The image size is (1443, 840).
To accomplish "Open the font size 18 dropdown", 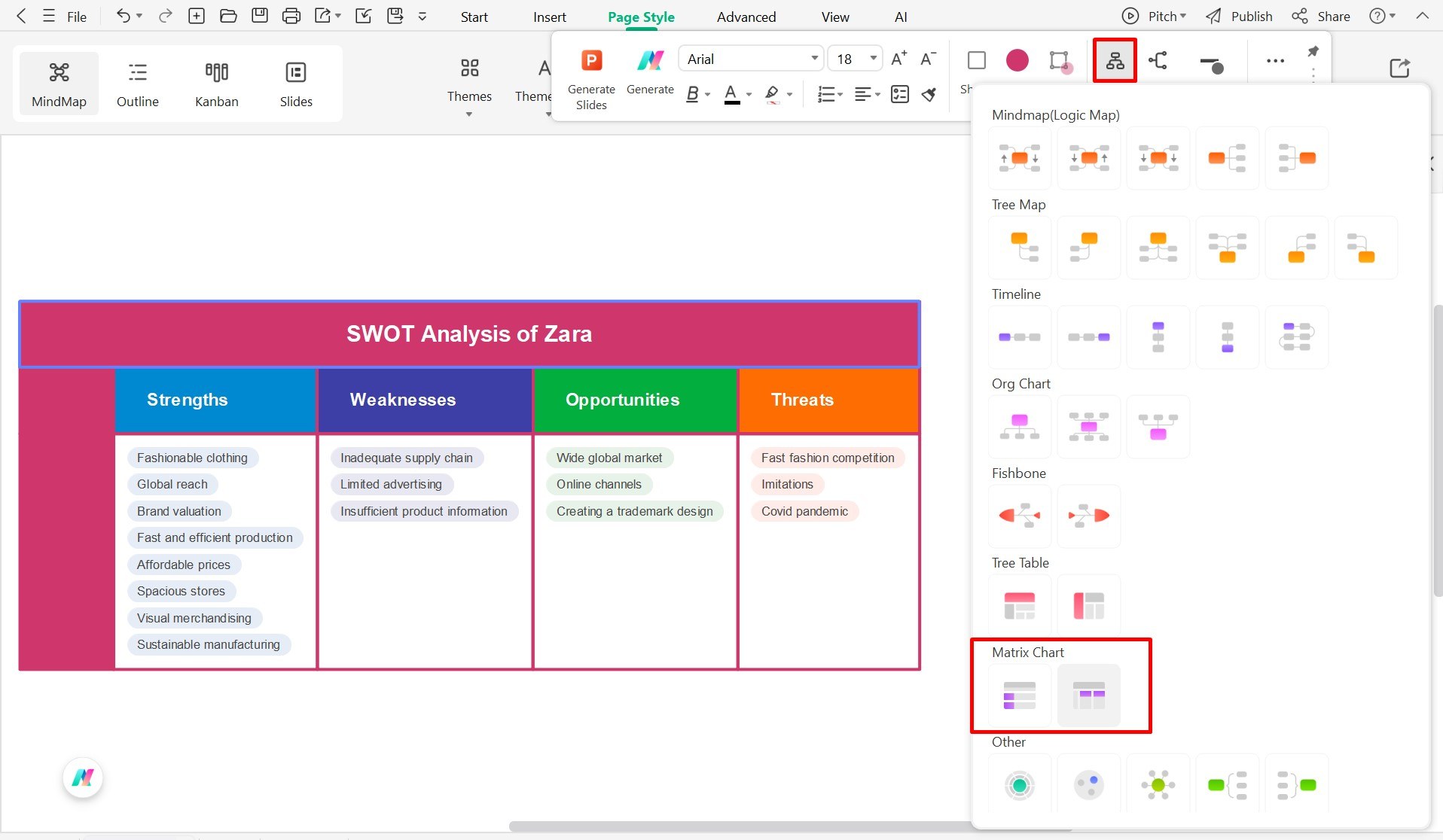I will [x=855, y=59].
